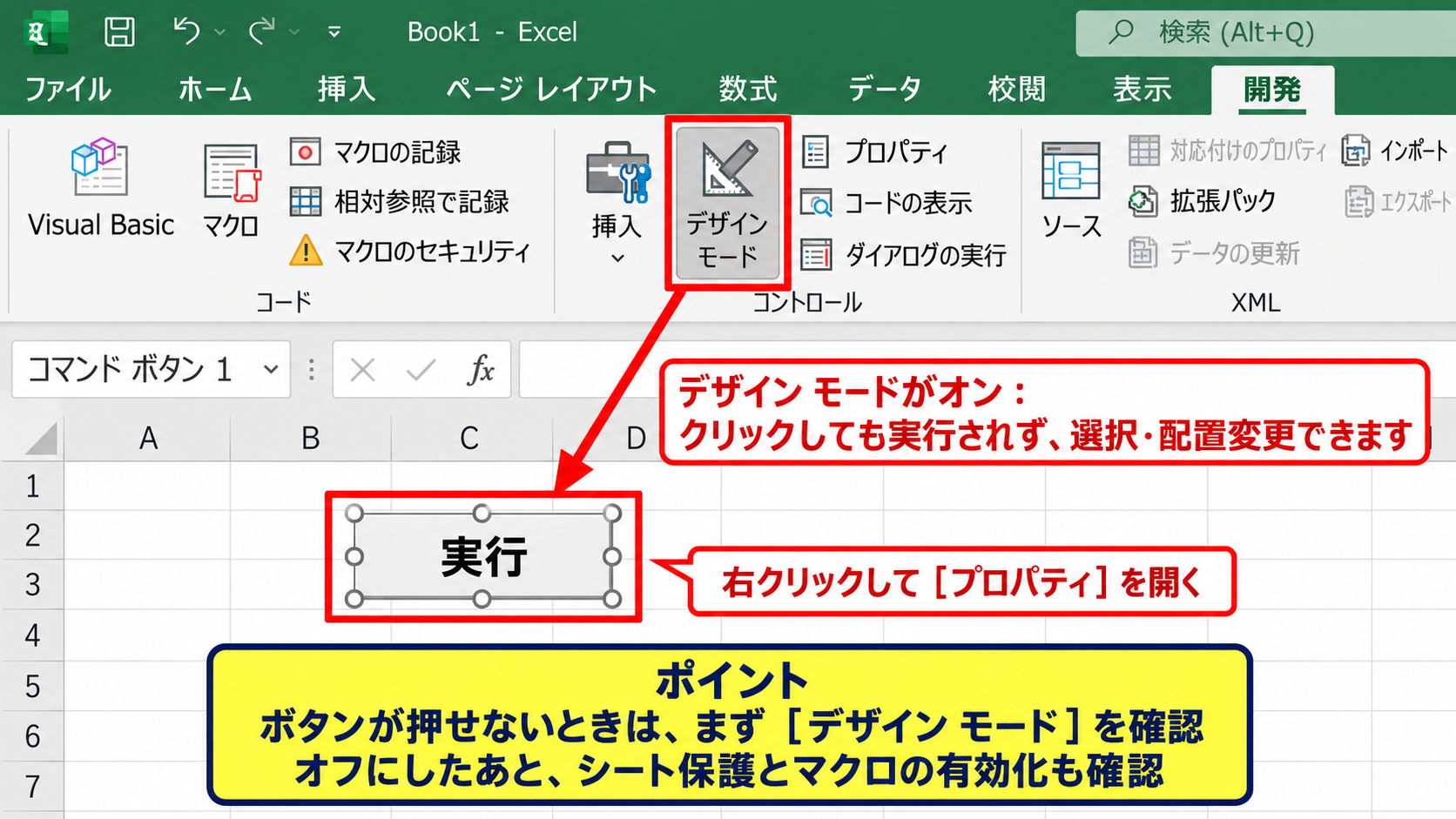
Task: Open the XML ソース pane
Action: tap(1071, 191)
